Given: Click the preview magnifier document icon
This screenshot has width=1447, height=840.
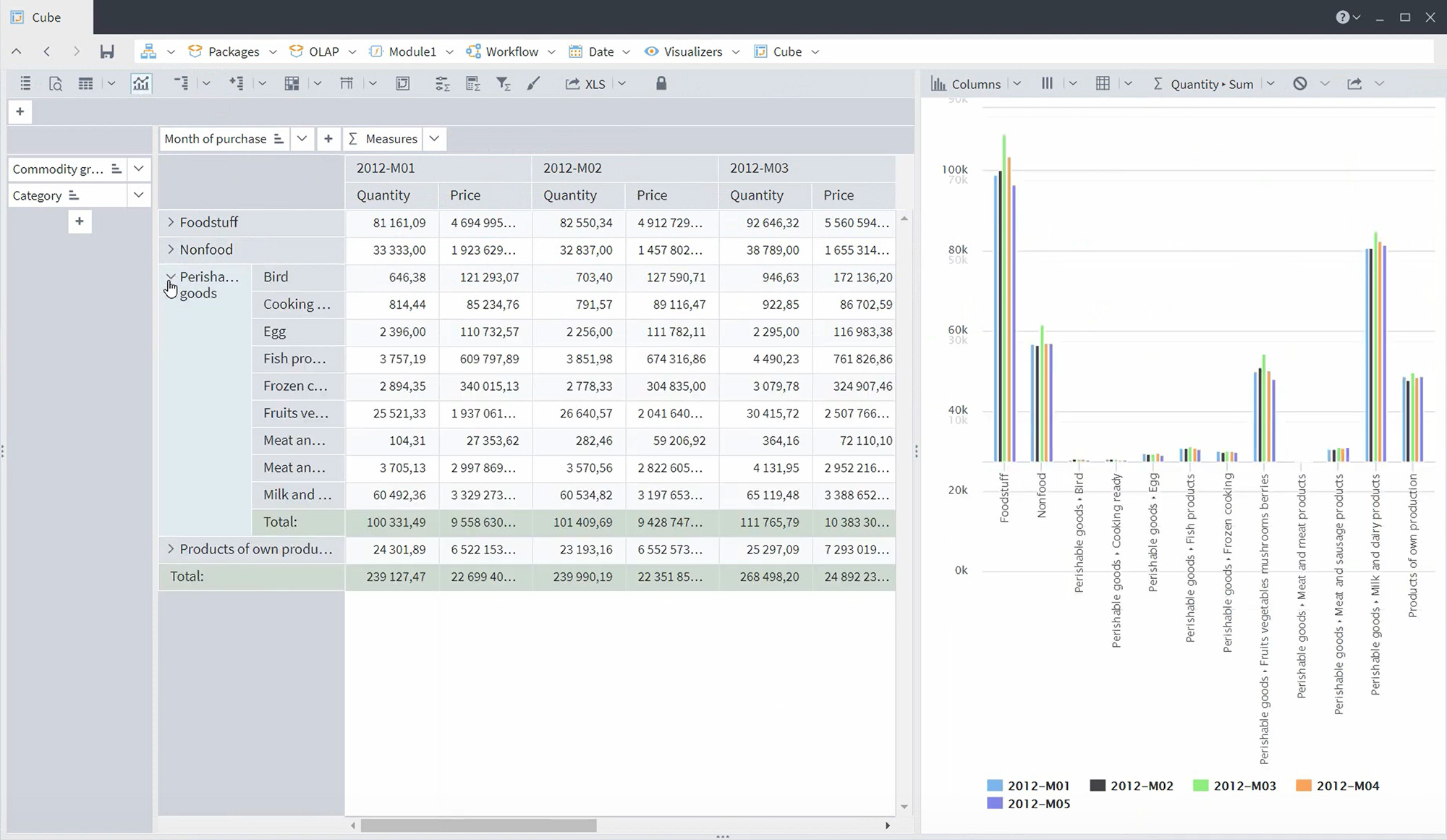Looking at the screenshot, I should [x=56, y=84].
